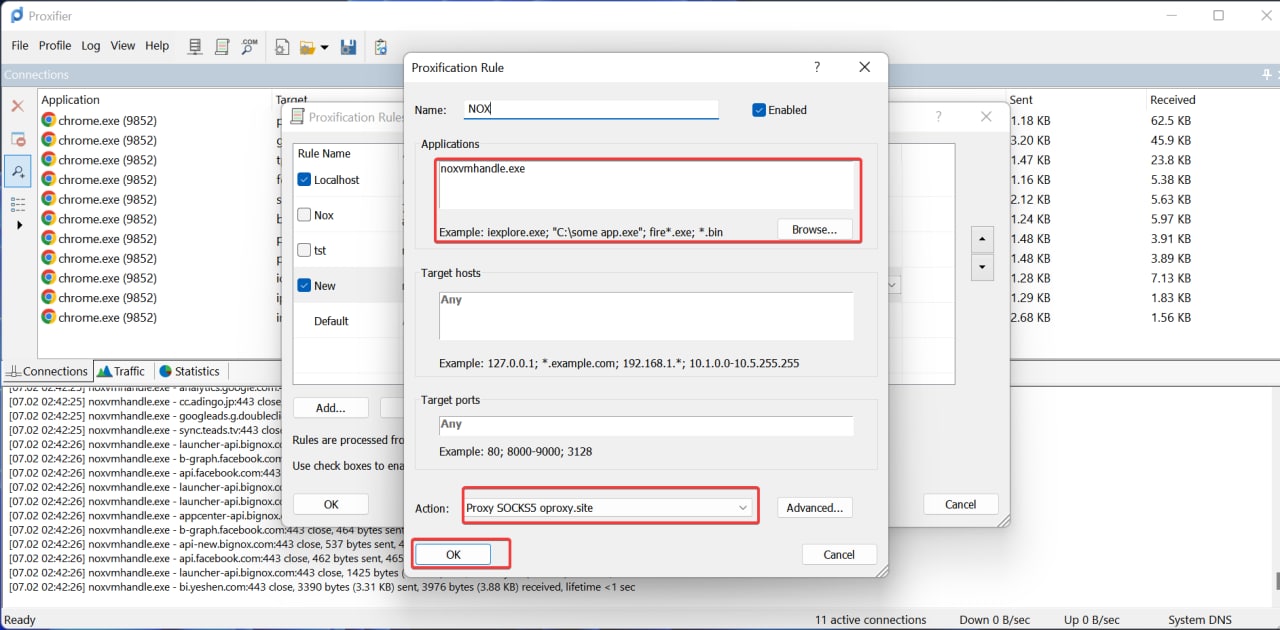Click into the Target hosts field
The width and height of the screenshot is (1280, 630).
pos(646,316)
